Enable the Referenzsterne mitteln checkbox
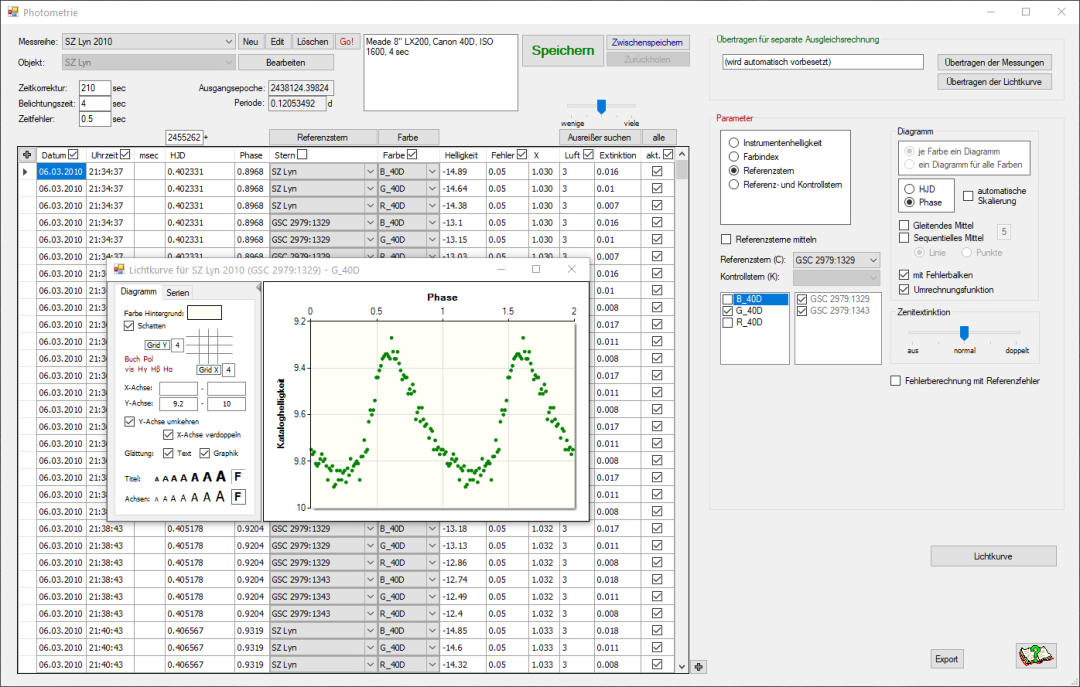The image size is (1080, 687). [726, 239]
